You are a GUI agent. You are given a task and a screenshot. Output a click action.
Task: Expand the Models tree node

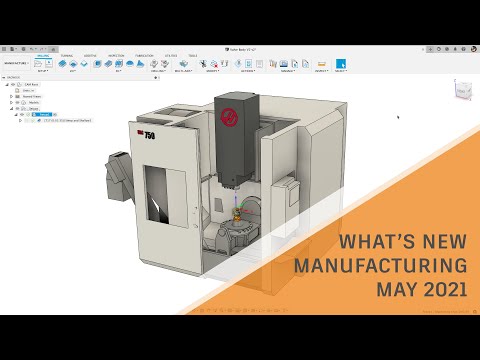12,103
